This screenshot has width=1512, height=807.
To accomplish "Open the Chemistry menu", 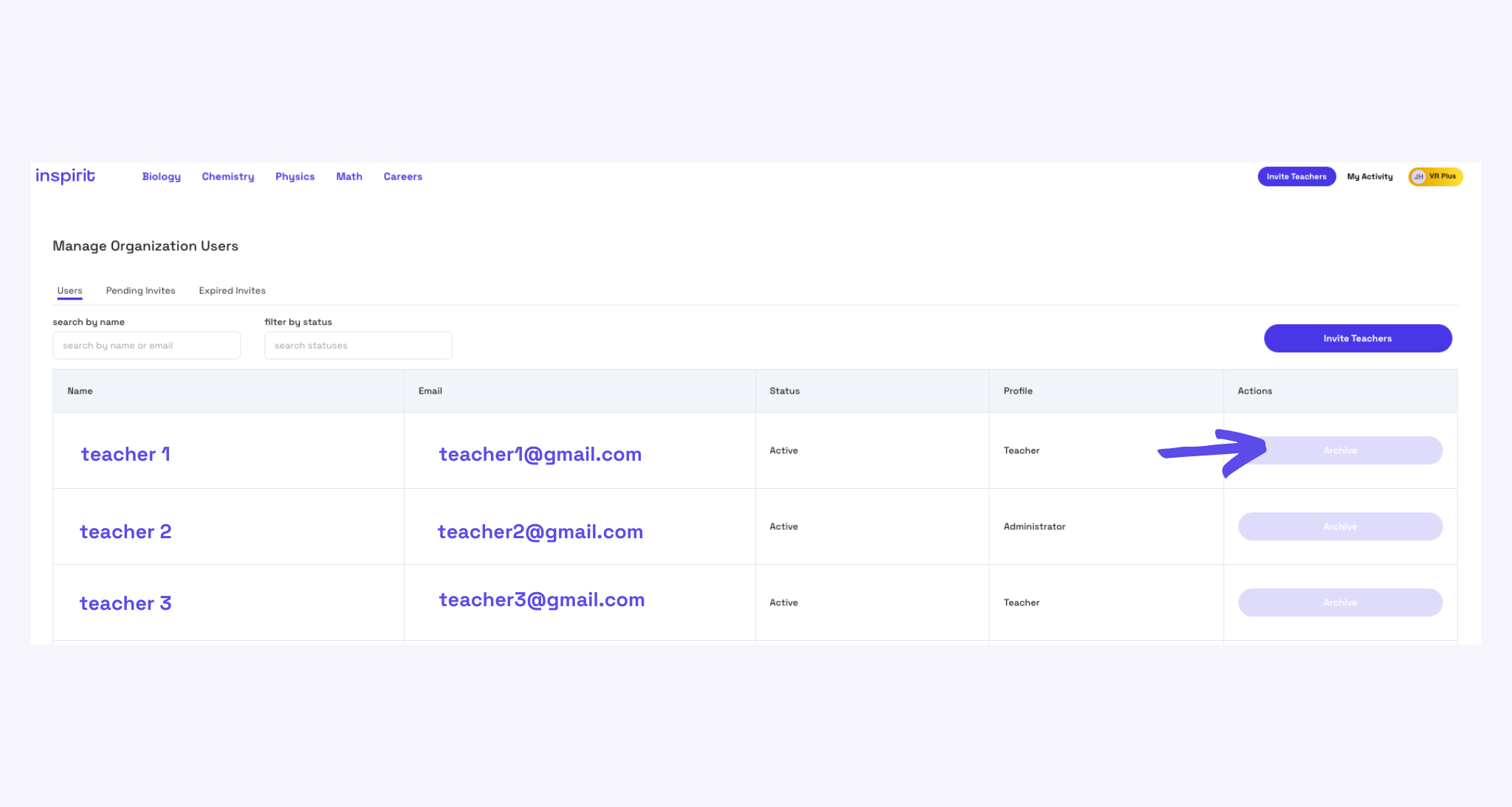I will pos(228,176).
